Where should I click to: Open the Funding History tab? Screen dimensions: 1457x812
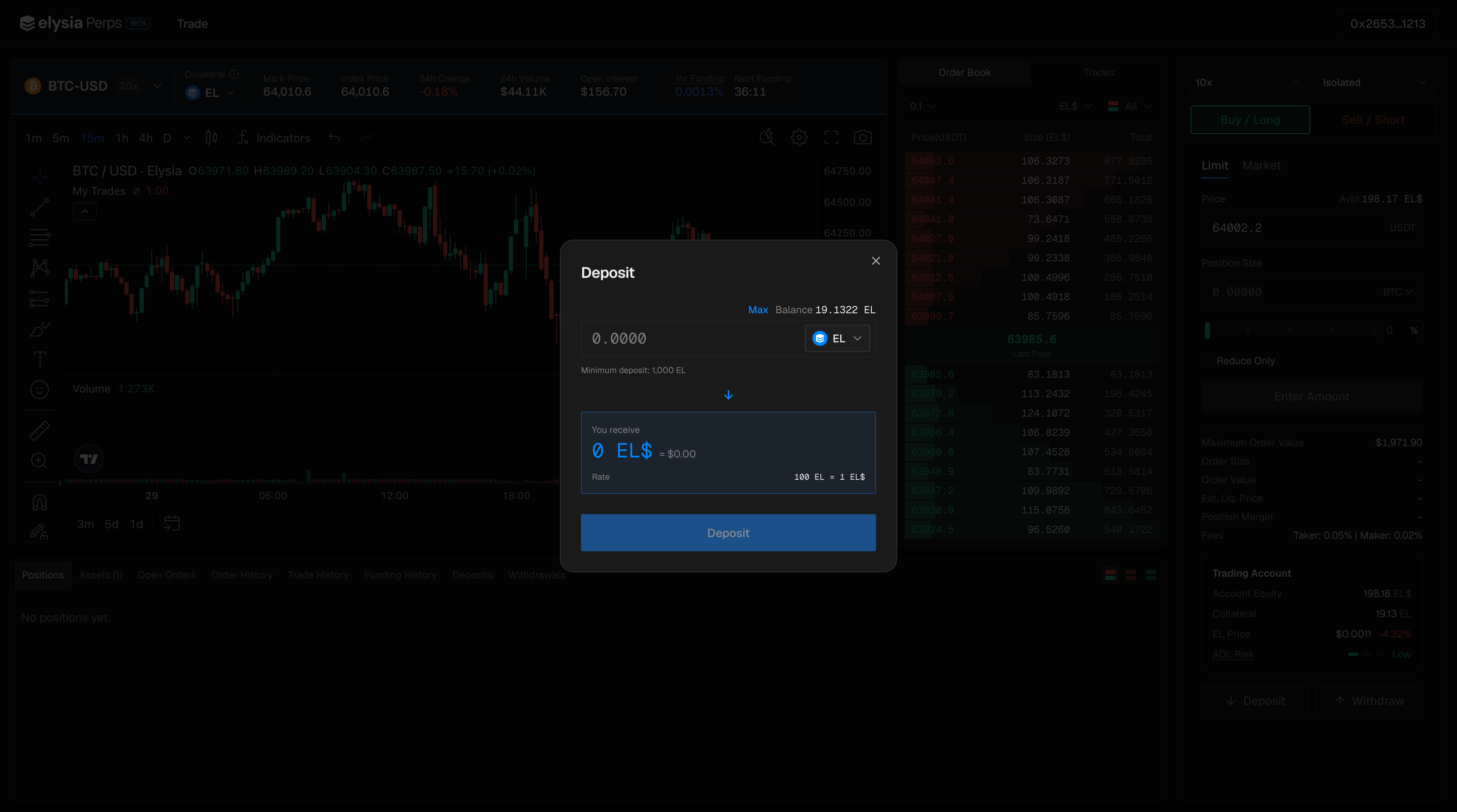pyautogui.click(x=401, y=575)
